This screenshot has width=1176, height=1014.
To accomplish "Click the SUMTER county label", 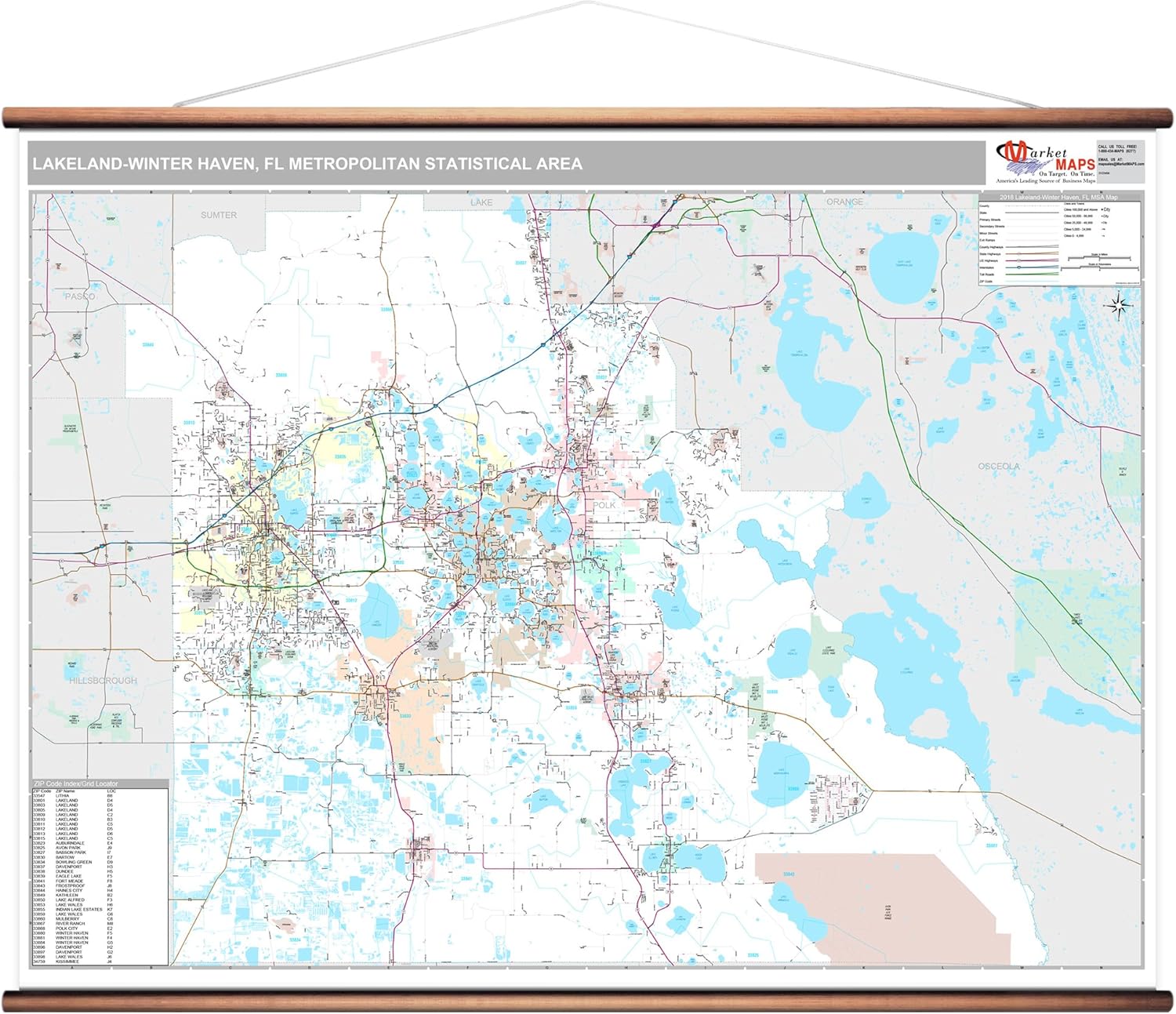I will pos(219,215).
